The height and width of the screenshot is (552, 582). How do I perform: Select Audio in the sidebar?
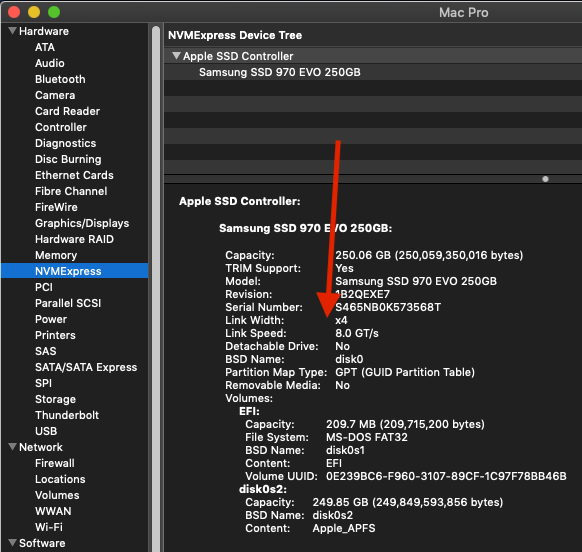pyautogui.click(x=50, y=63)
